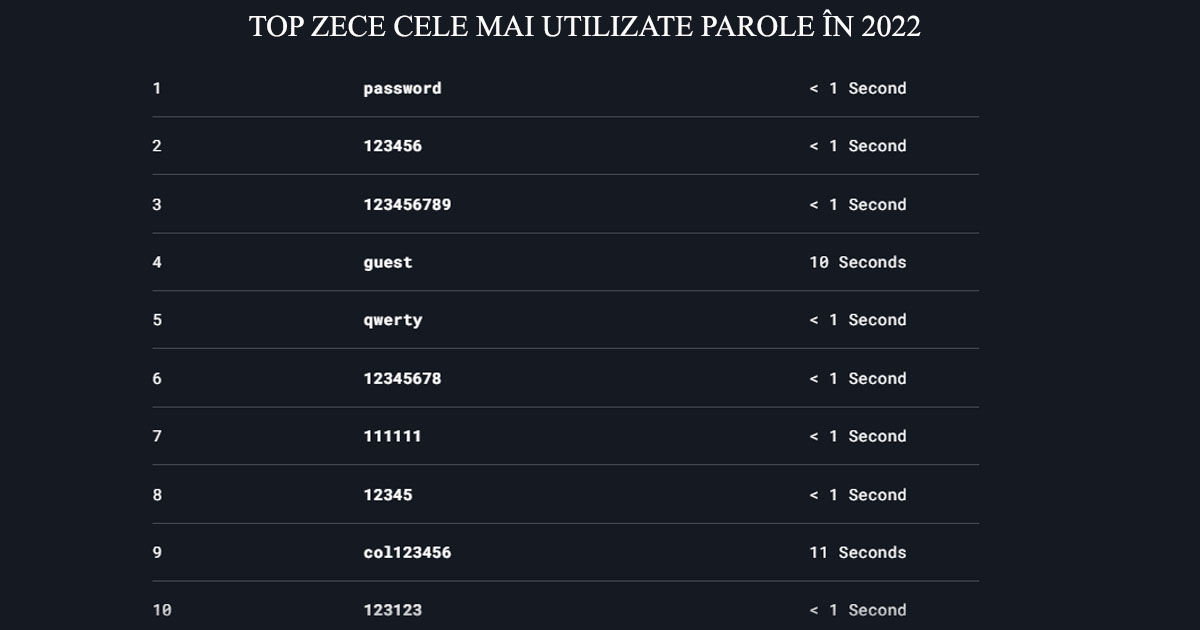Select the "qwerty" password entry
This screenshot has height=630, width=1200.
point(392,320)
